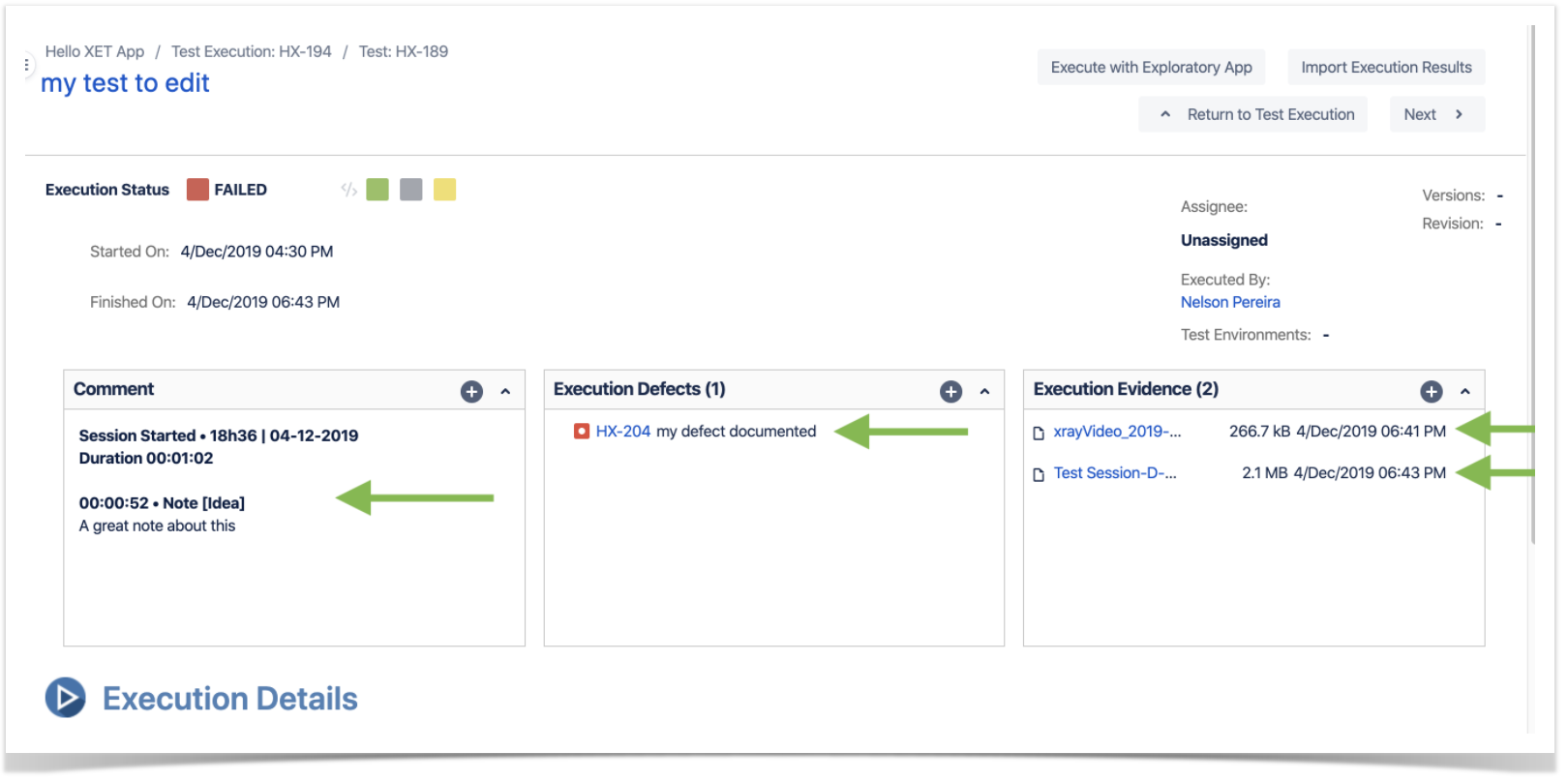Open the Execution Details play icon
Viewport: 1568px width, 781px height.
(x=66, y=698)
